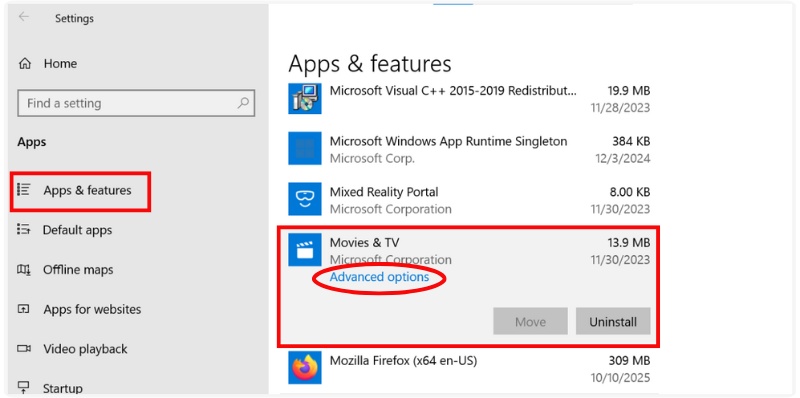Click the Mixed Reality Portal headset icon
800x398 pixels.
305,199
